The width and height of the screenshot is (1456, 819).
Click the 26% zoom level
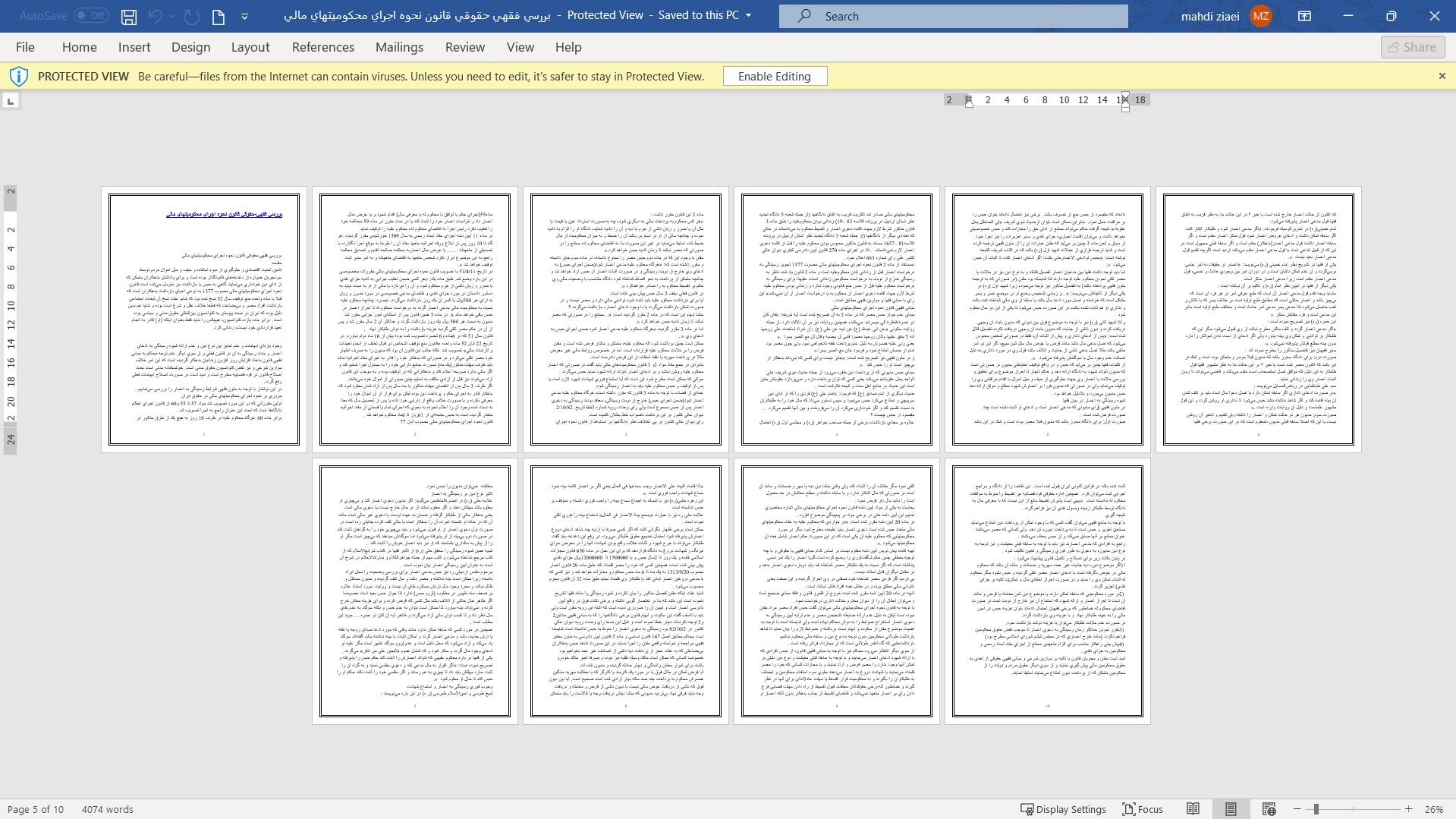pos(1434,809)
